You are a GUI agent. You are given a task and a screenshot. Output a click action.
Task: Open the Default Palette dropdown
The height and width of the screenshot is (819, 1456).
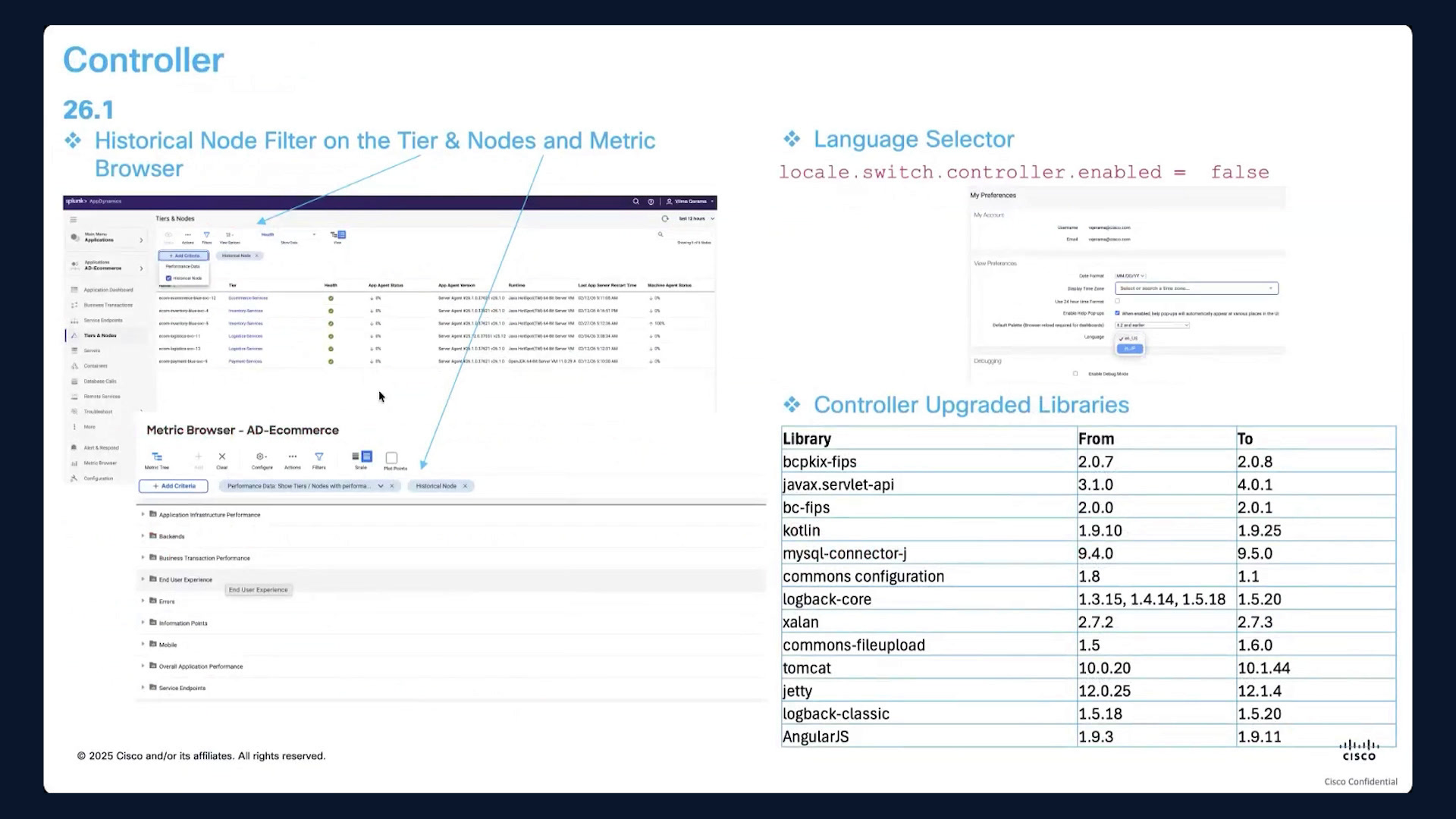click(x=1152, y=325)
